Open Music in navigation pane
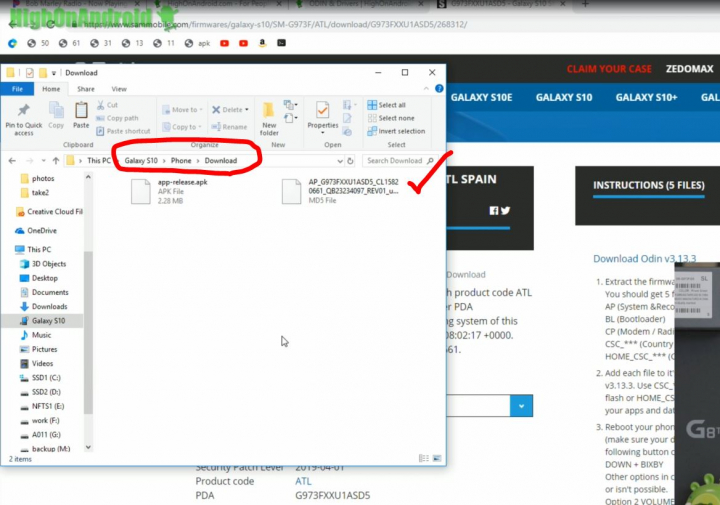720x505 pixels. pyautogui.click(x=36, y=335)
